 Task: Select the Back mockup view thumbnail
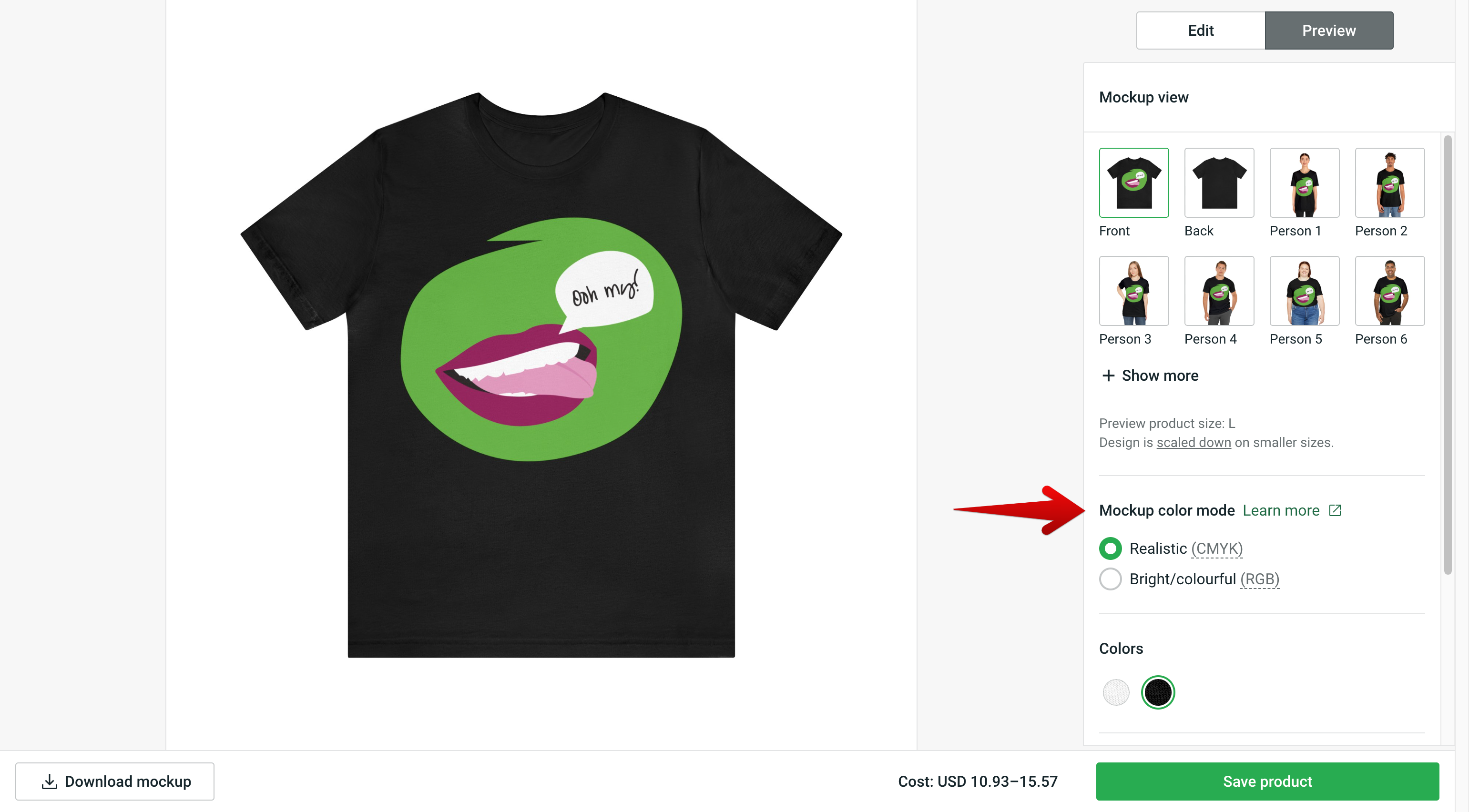[1219, 183]
